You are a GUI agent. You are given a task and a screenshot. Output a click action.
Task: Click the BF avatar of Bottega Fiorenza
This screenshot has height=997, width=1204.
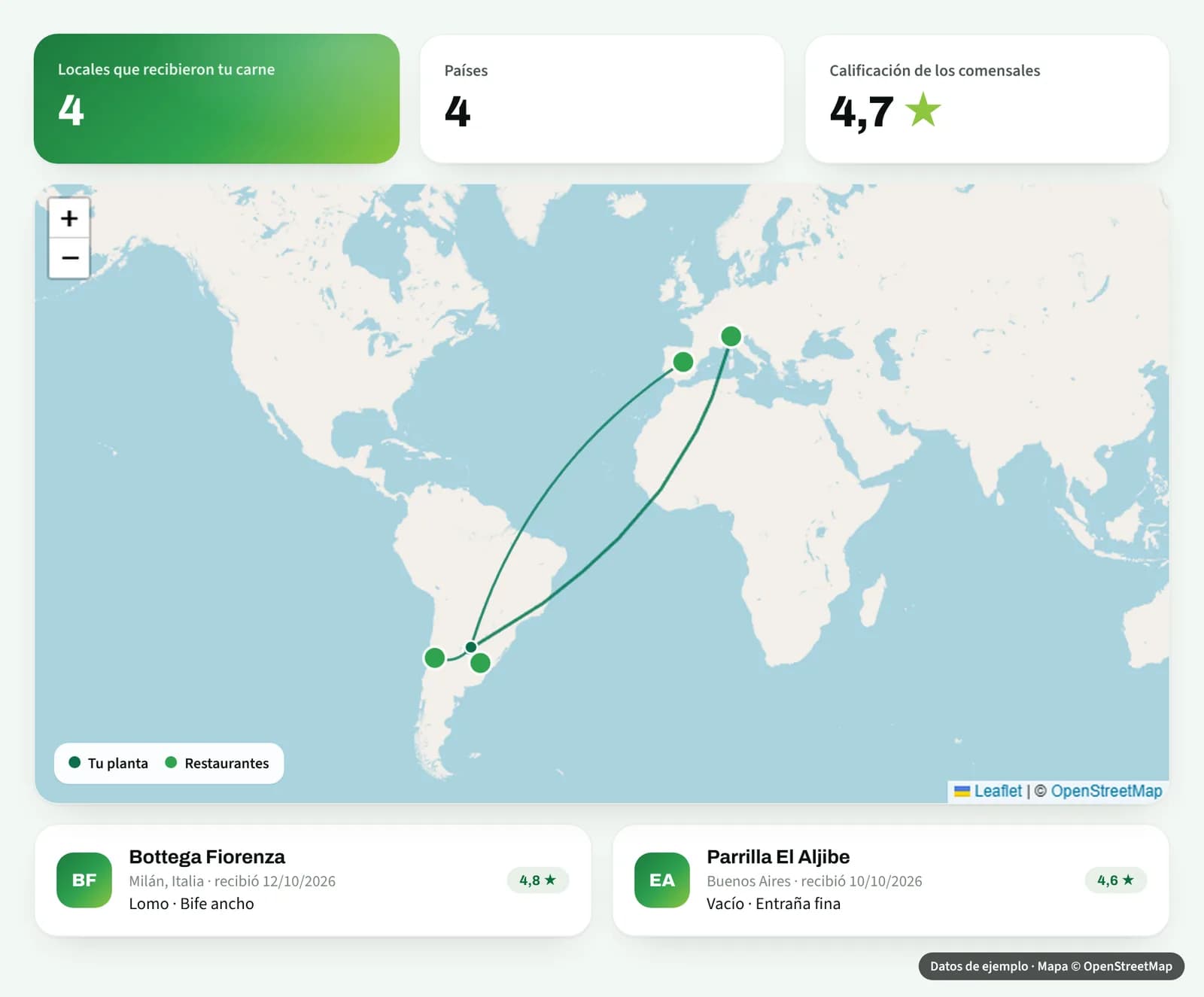(x=84, y=880)
